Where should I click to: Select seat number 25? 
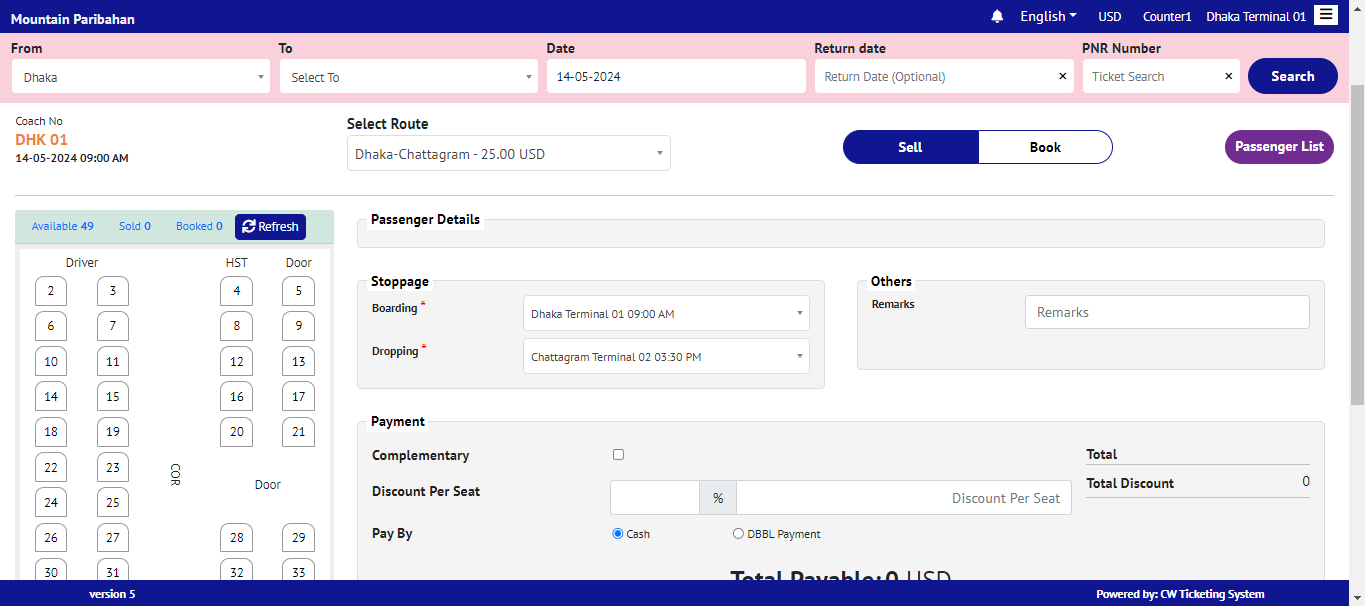(x=113, y=503)
